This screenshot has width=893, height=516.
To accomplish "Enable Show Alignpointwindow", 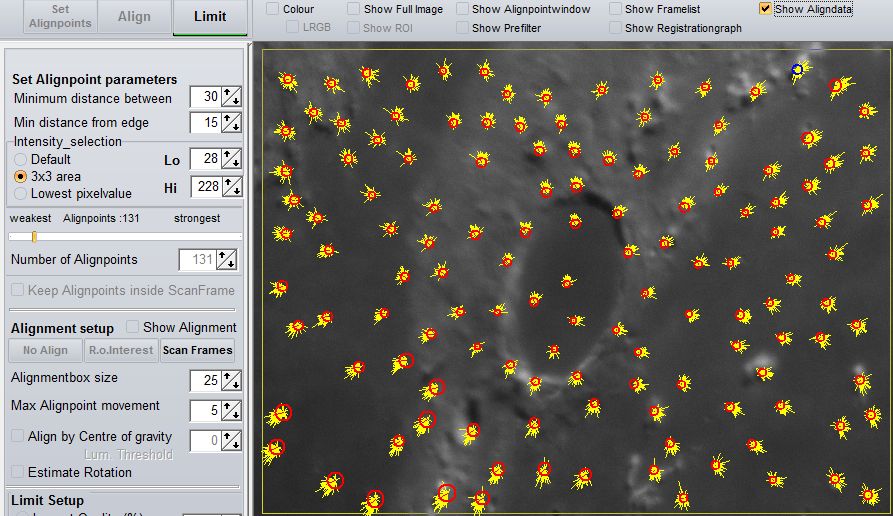I will point(462,9).
